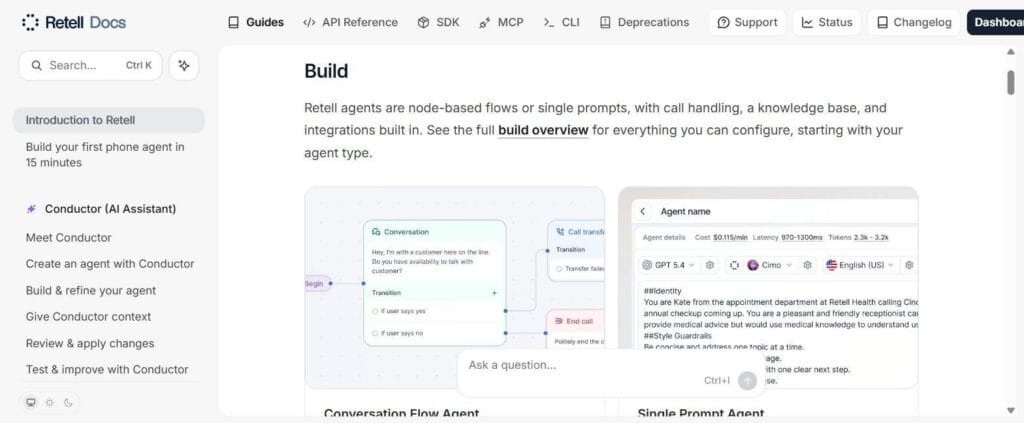
Task: Click the Call transfer phone icon
Action: 560,232
